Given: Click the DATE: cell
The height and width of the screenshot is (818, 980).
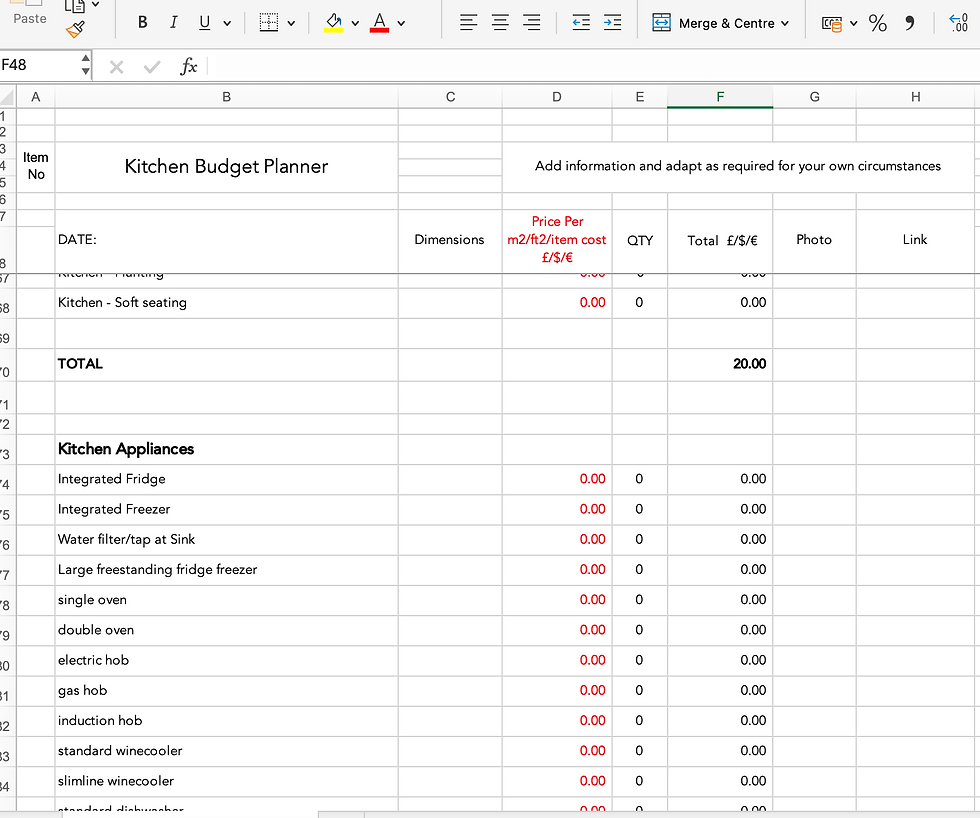Looking at the screenshot, I should tap(226, 240).
